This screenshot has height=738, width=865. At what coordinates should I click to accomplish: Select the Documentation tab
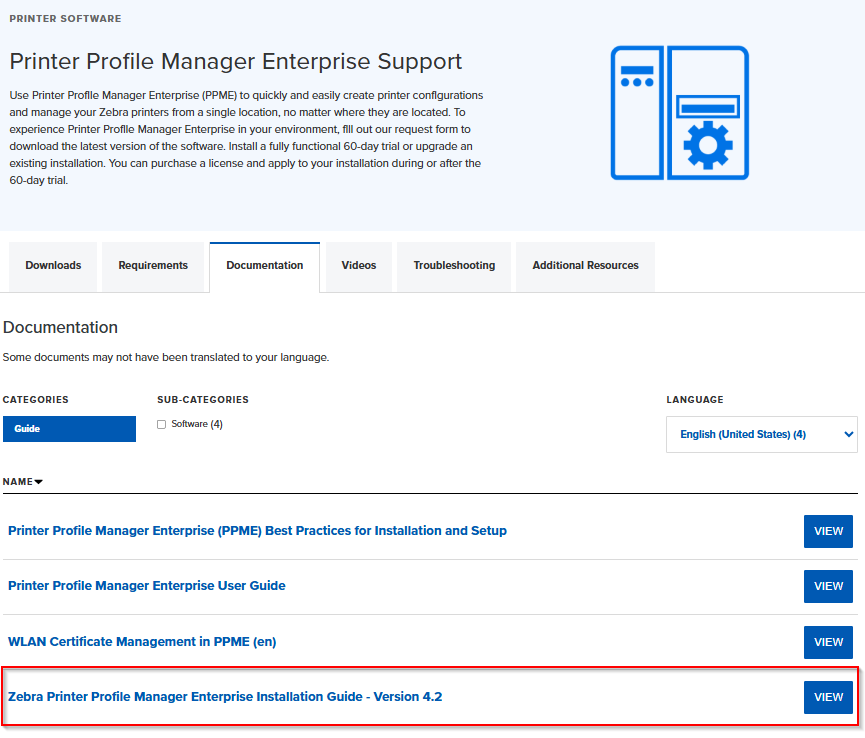(x=265, y=266)
